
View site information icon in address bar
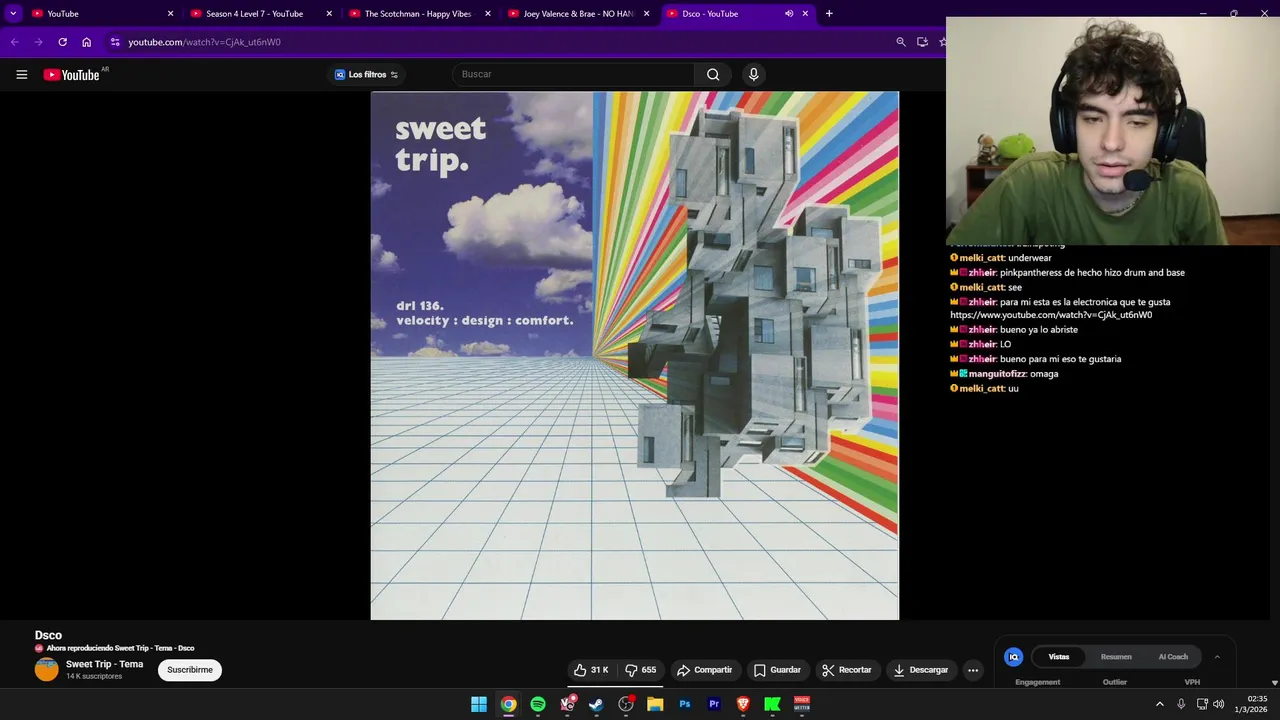tap(115, 42)
